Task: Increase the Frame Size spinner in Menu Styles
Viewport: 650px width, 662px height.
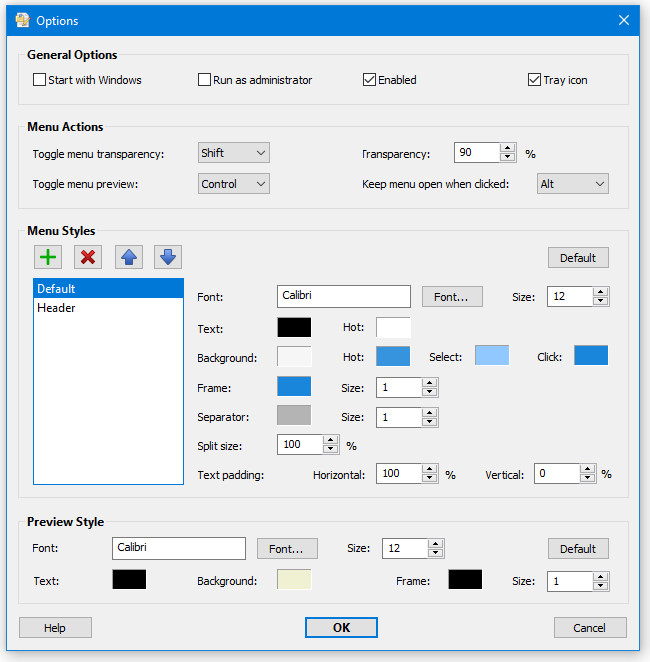Action: 429,383
